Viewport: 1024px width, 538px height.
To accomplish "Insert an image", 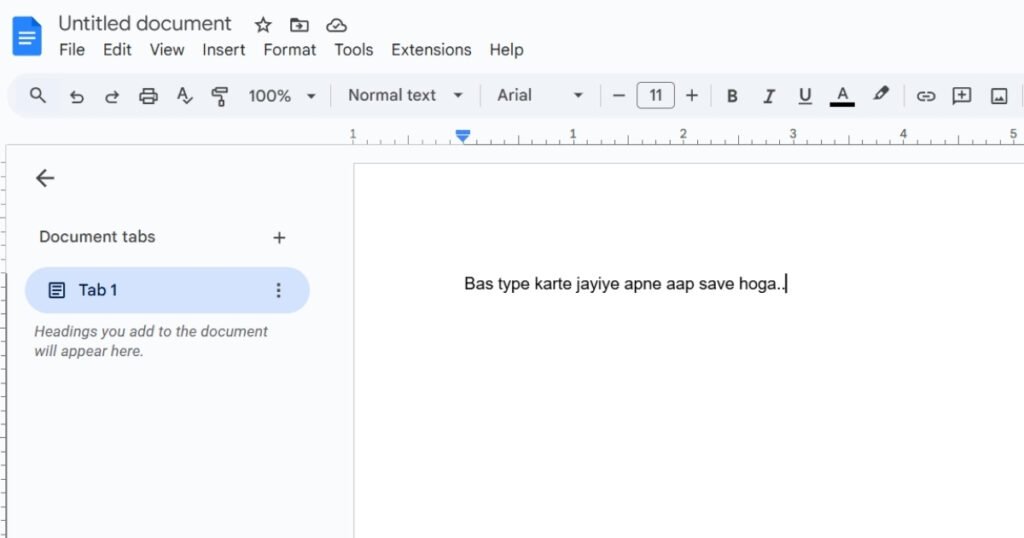I will point(999,96).
